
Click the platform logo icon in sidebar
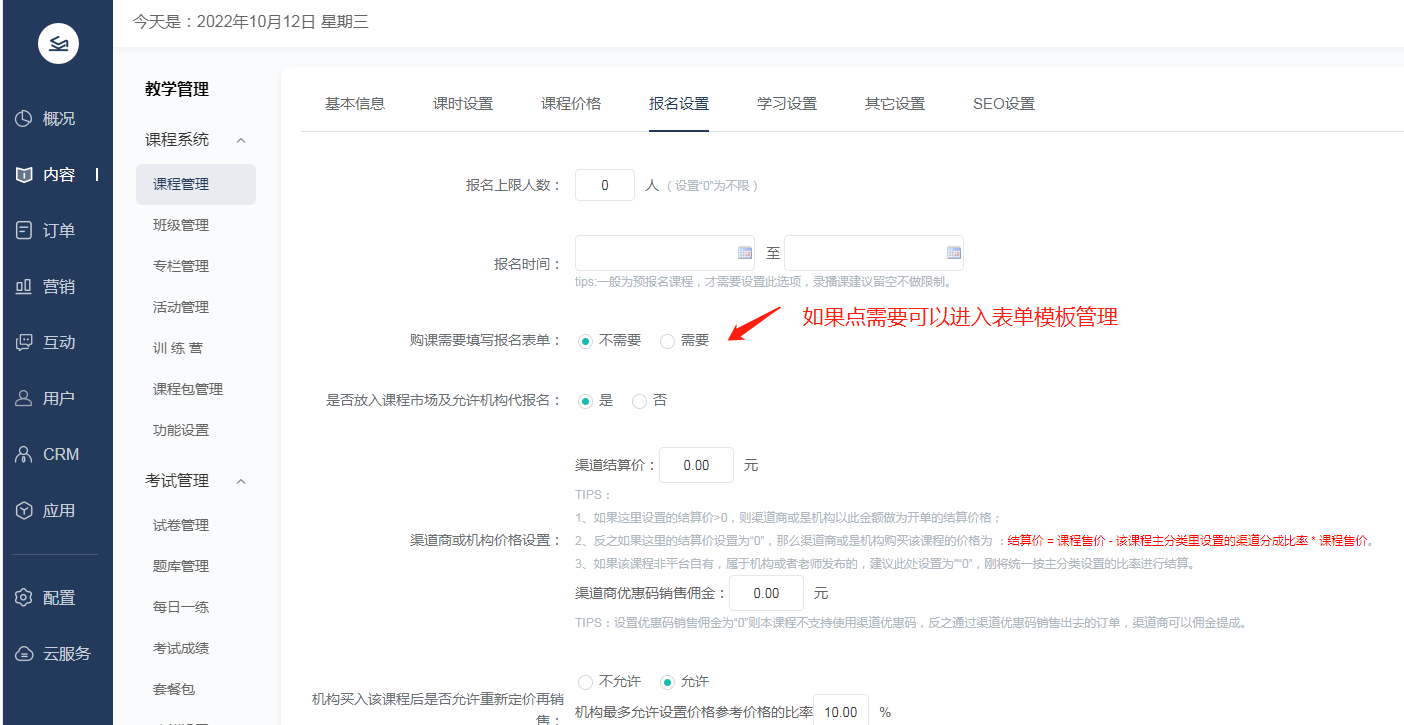(58, 43)
